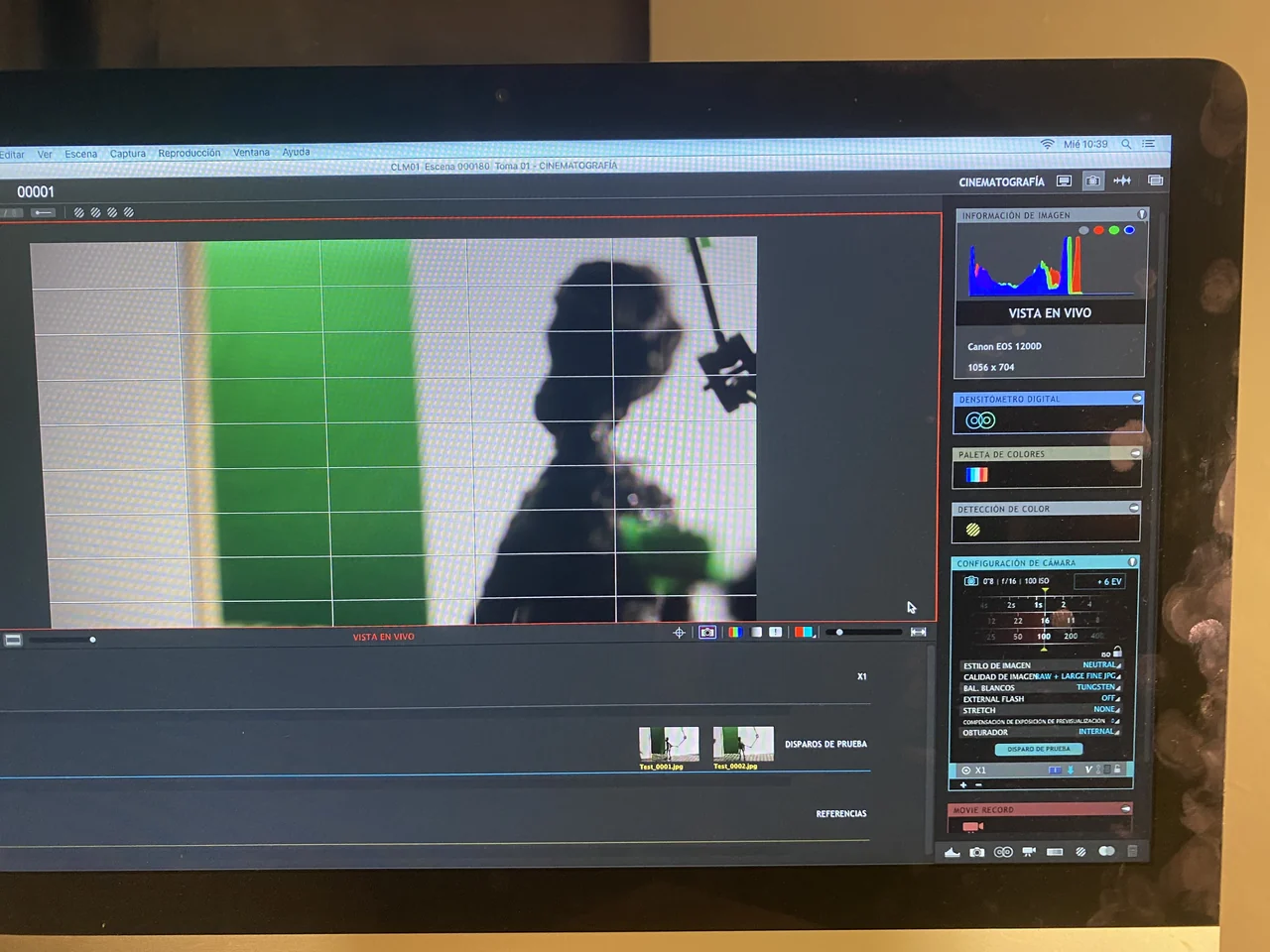Toggle the ISO lock icon
Image resolution: width=1270 pixels, height=952 pixels.
[x=1117, y=652]
